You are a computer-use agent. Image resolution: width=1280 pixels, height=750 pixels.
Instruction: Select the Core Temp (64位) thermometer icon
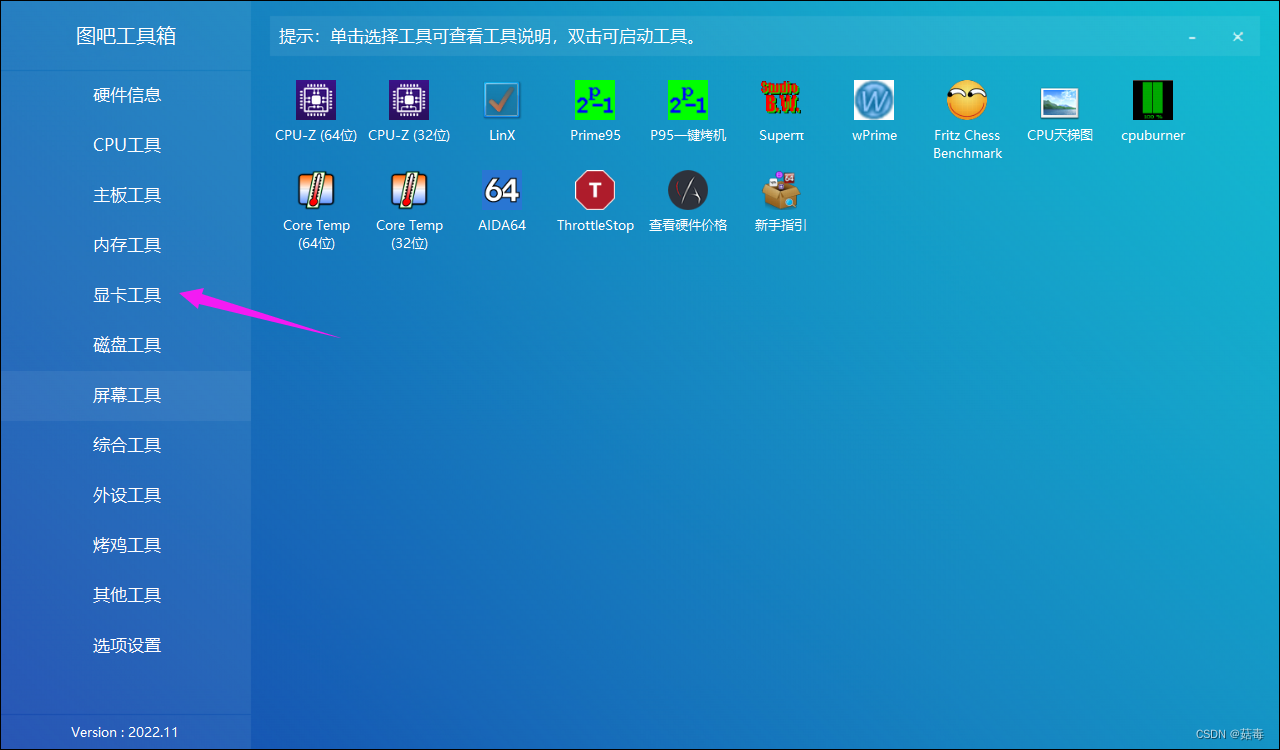pos(316,190)
